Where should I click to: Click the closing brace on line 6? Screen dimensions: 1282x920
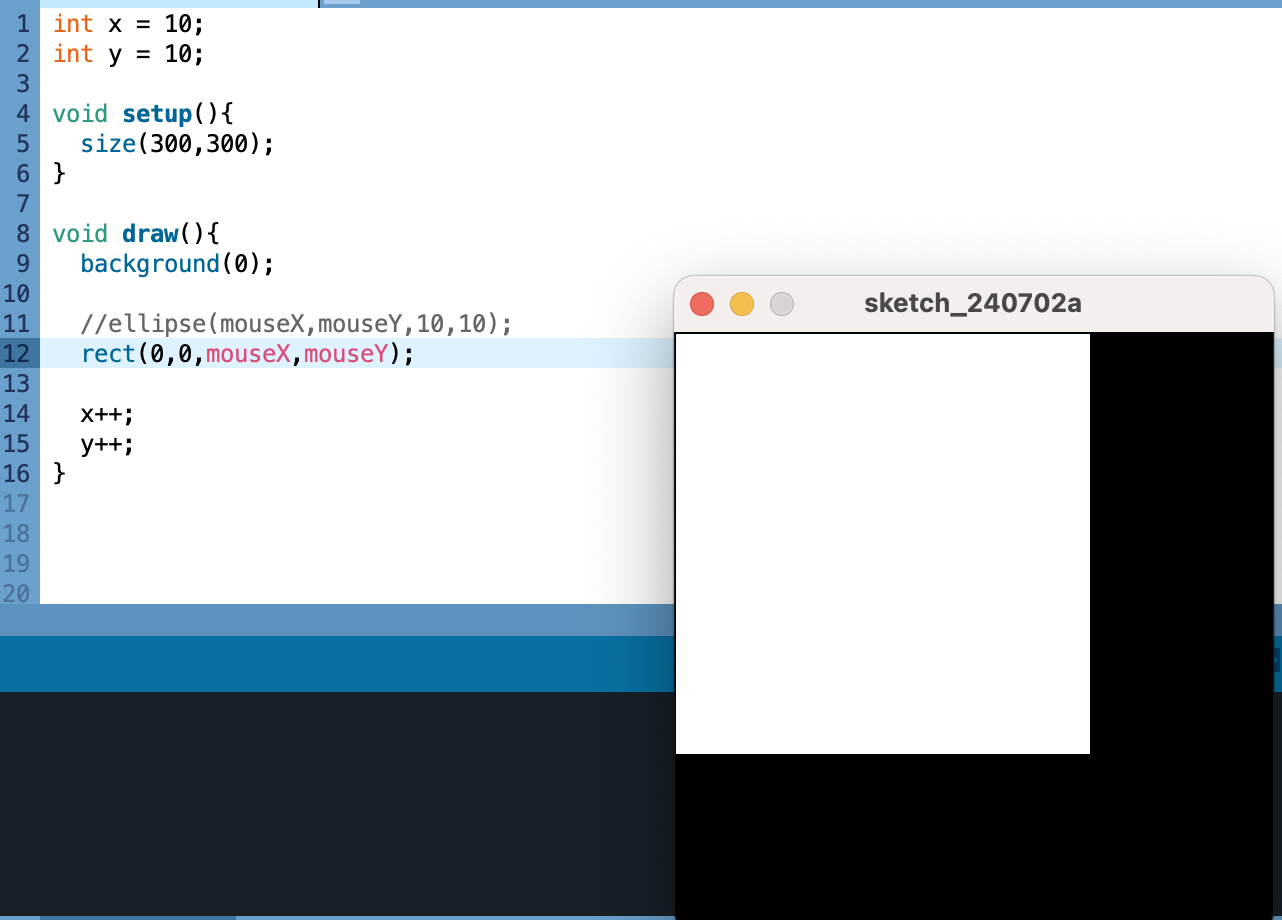coord(59,174)
